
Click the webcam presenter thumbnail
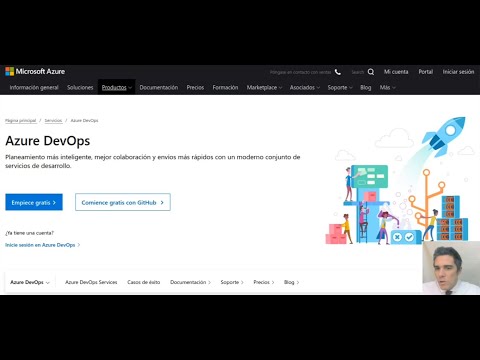pyautogui.click(x=451, y=268)
